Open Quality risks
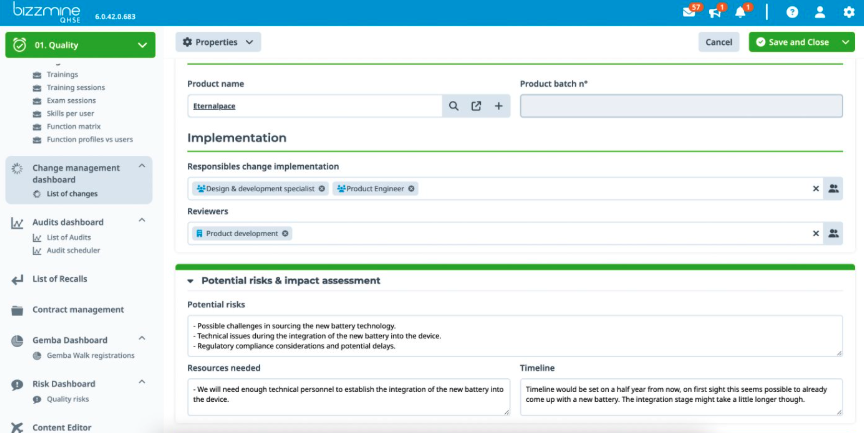 (x=67, y=399)
